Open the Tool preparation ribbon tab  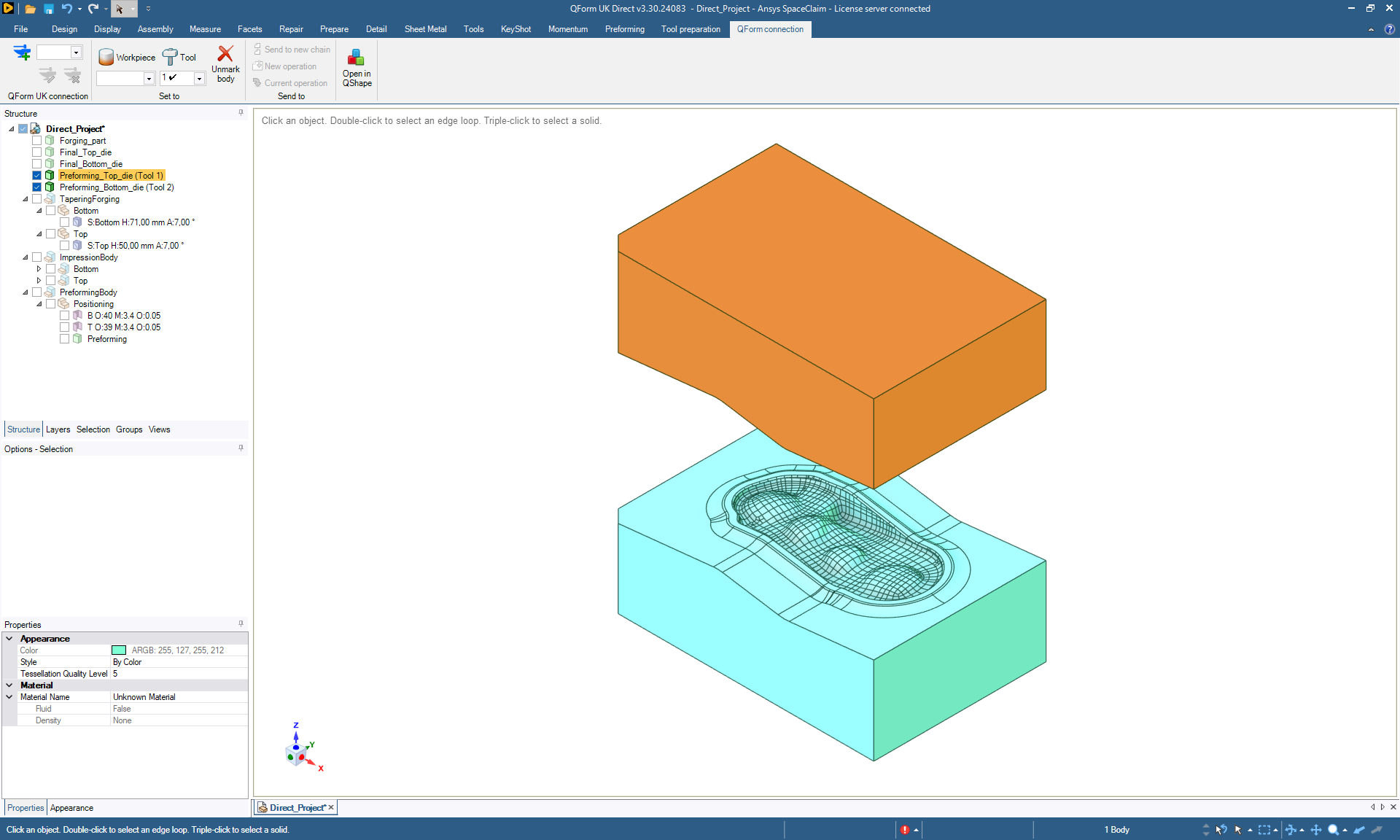pyautogui.click(x=690, y=29)
